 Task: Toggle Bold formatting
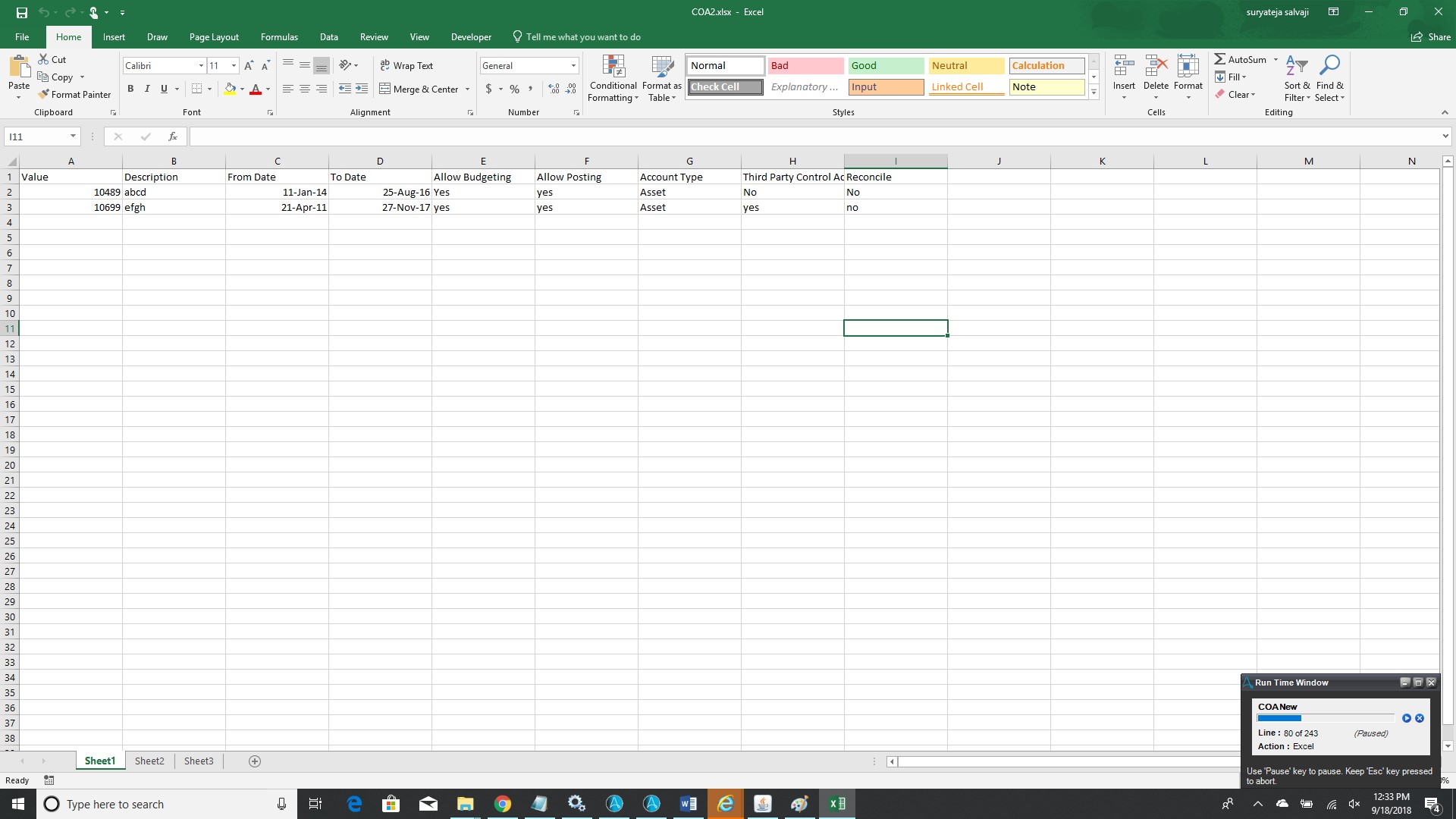click(130, 89)
